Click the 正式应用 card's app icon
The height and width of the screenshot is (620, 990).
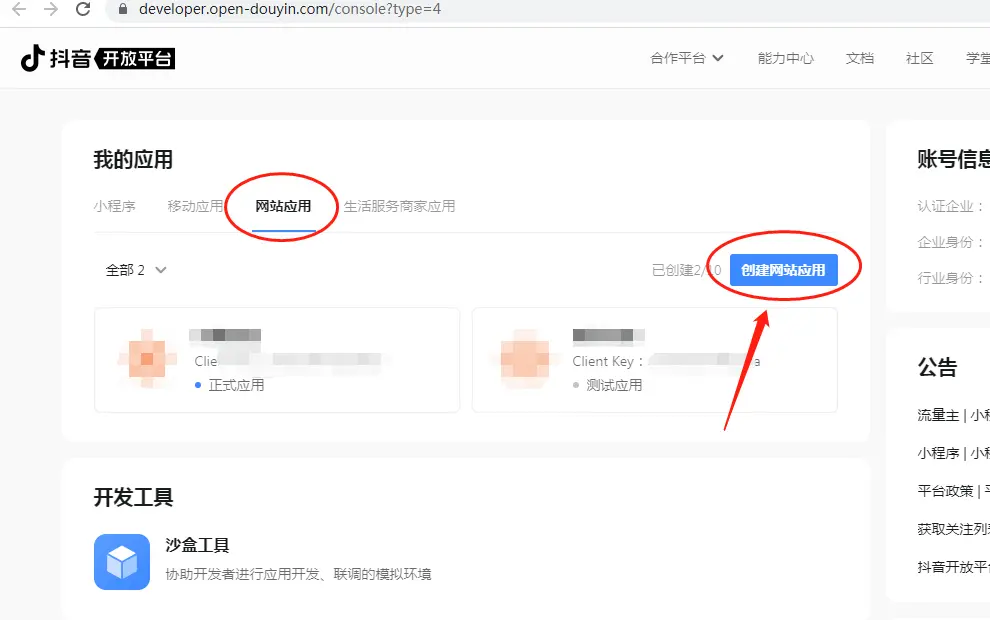pyautogui.click(x=146, y=359)
